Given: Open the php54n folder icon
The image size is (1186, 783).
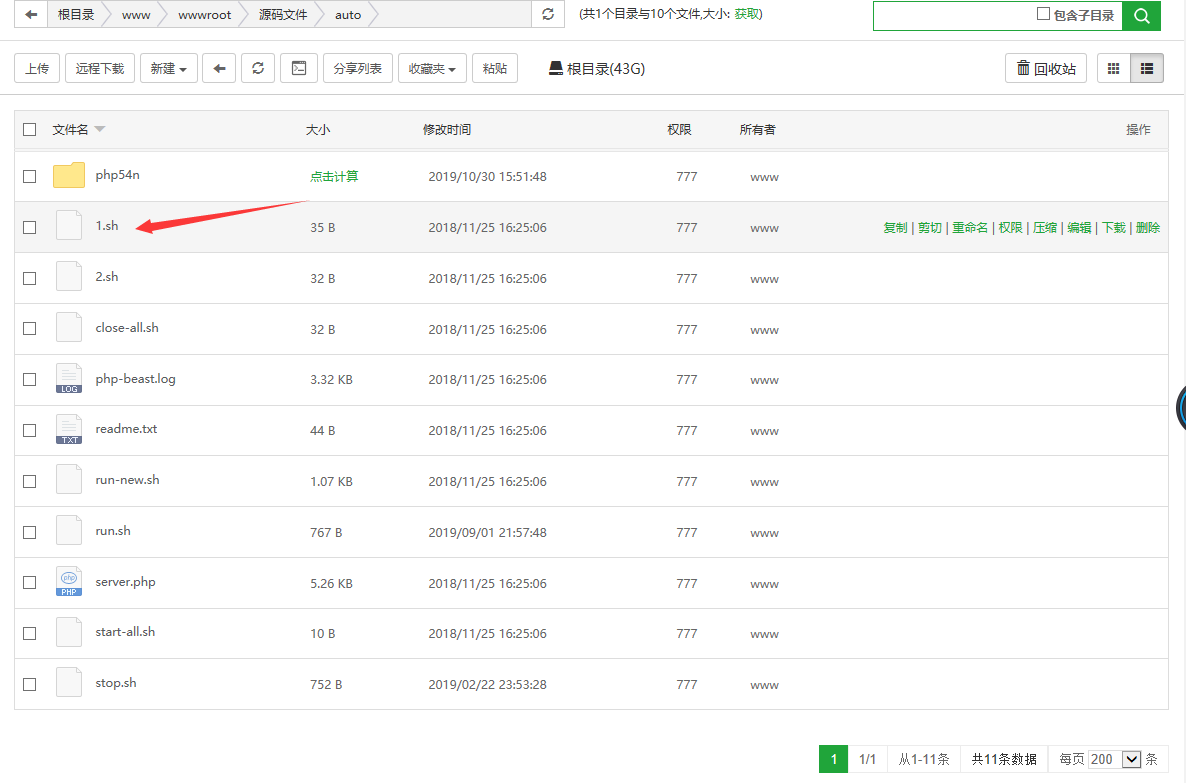Looking at the screenshot, I should 69,176.
